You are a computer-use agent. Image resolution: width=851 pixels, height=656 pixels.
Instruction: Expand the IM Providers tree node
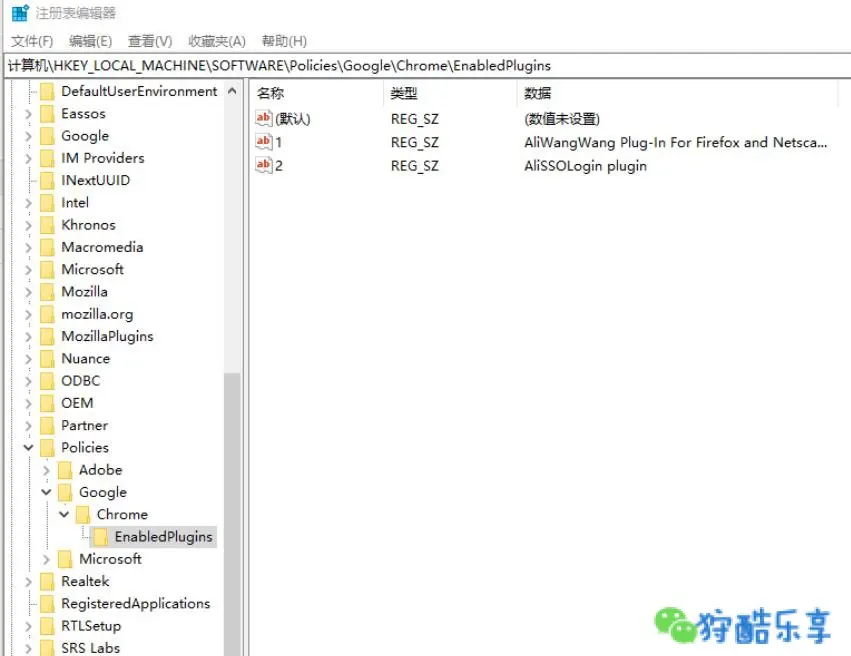tap(28, 158)
